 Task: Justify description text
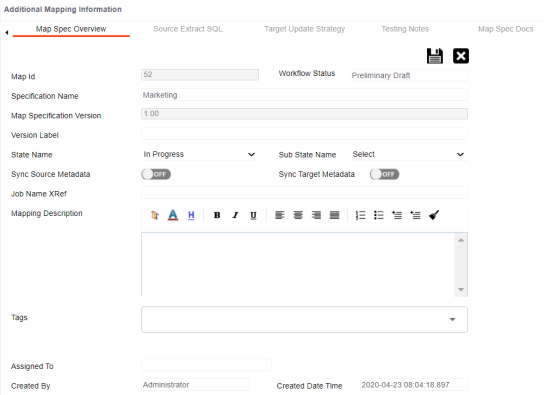pyautogui.click(x=334, y=215)
